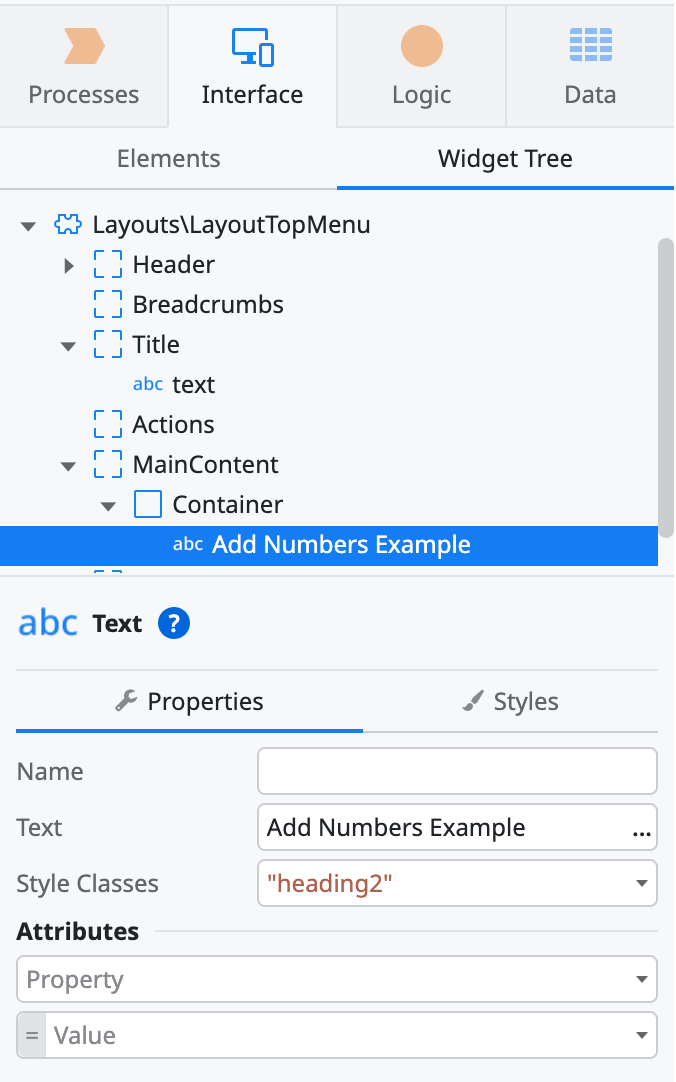Click the Style Classes label
The image size is (676, 1082).
pyautogui.click(x=88, y=883)
